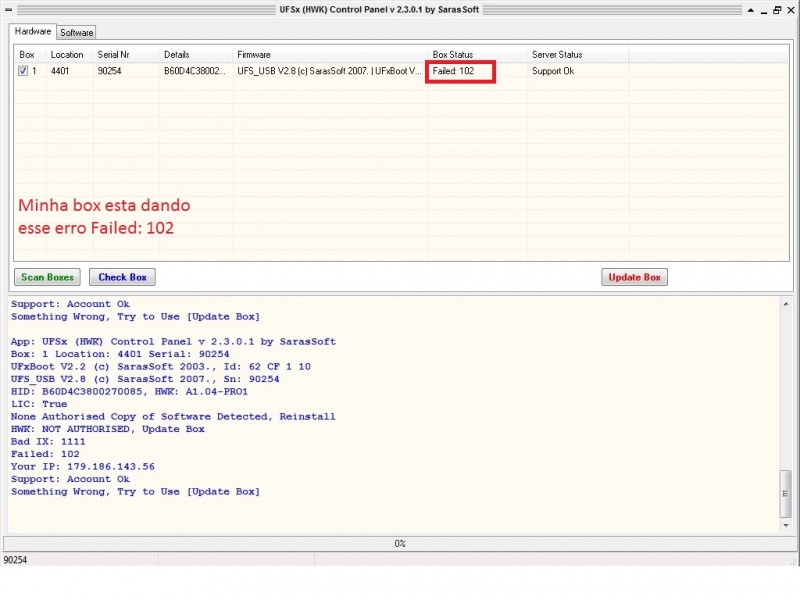800x600 pixels.
Task: Click log line starting with App: UFSx (HWK)
Action: [x=173, y=341]
